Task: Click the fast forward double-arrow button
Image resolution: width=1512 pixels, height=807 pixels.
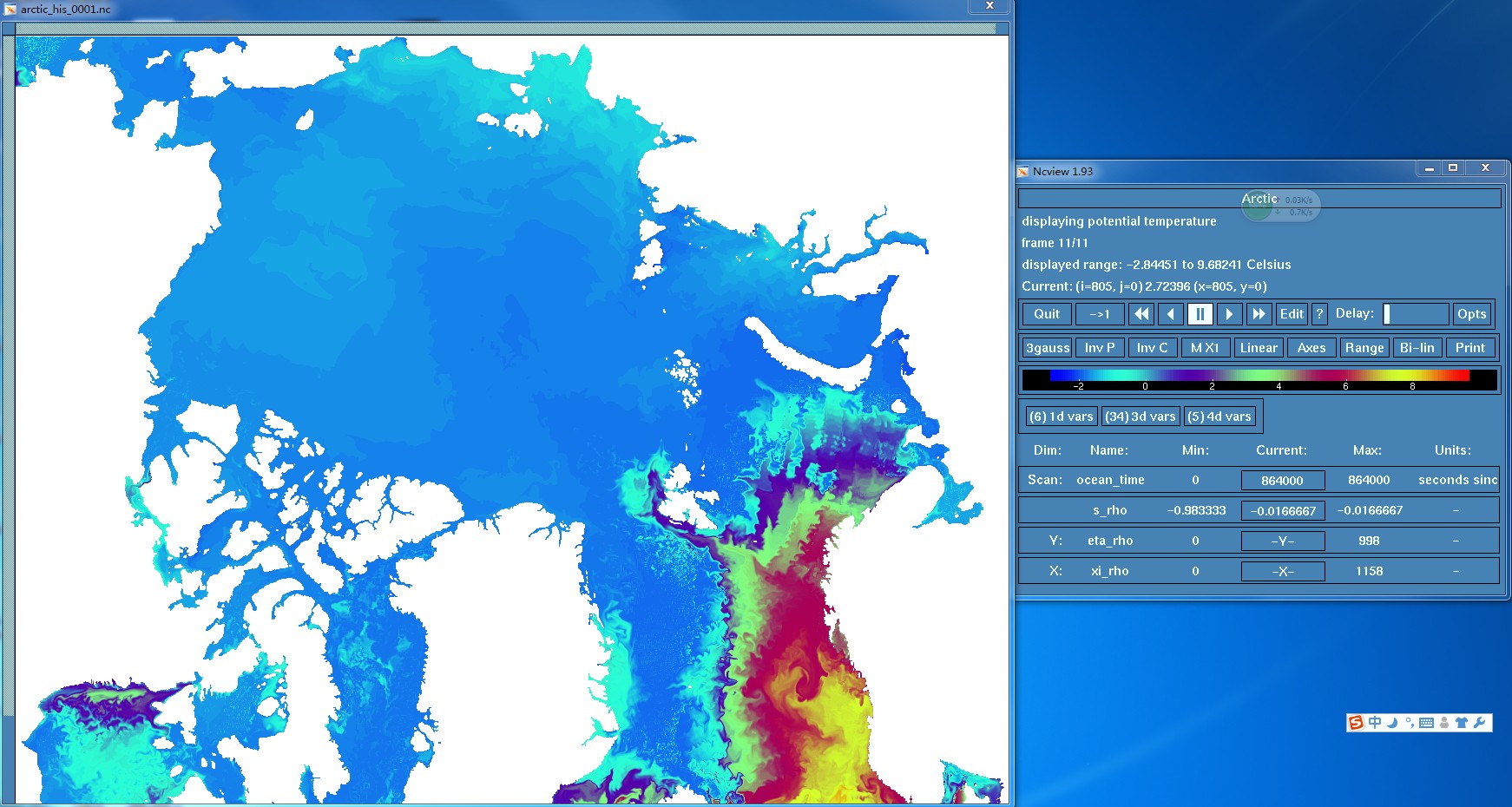Action: pos(1259,314)
